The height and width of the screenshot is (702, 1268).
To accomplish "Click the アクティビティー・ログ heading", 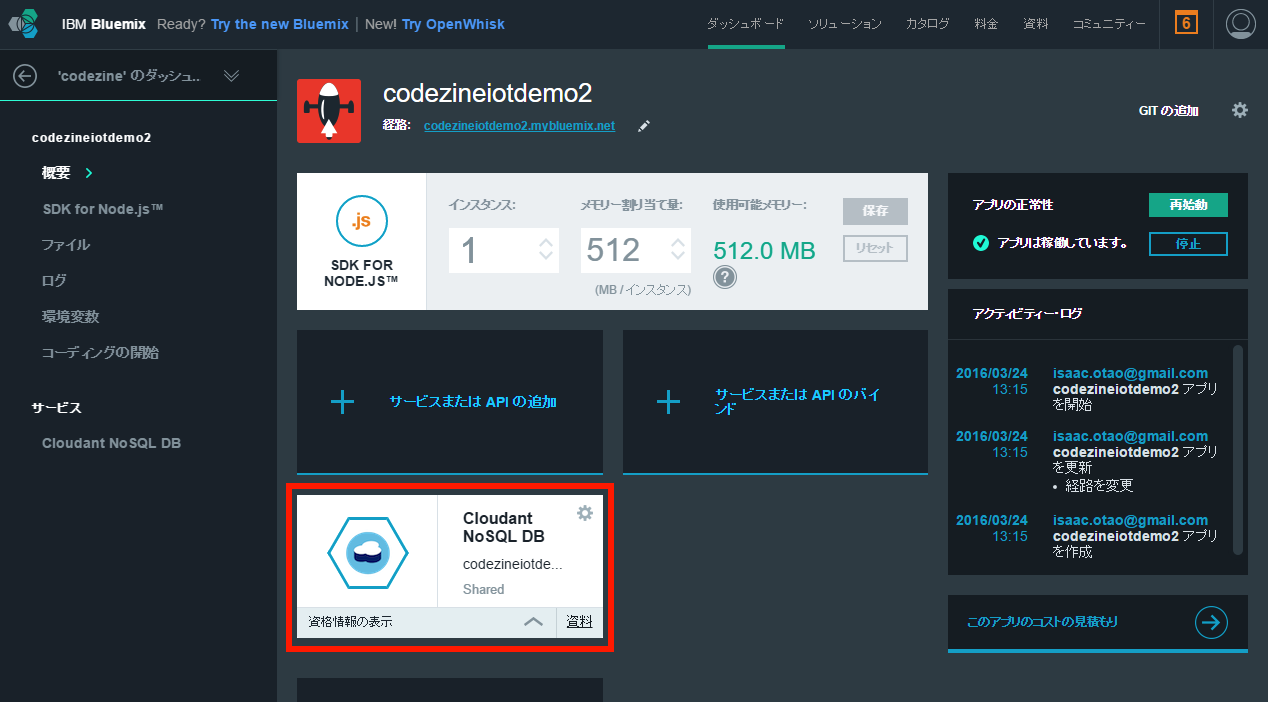I will [1027, 313].
